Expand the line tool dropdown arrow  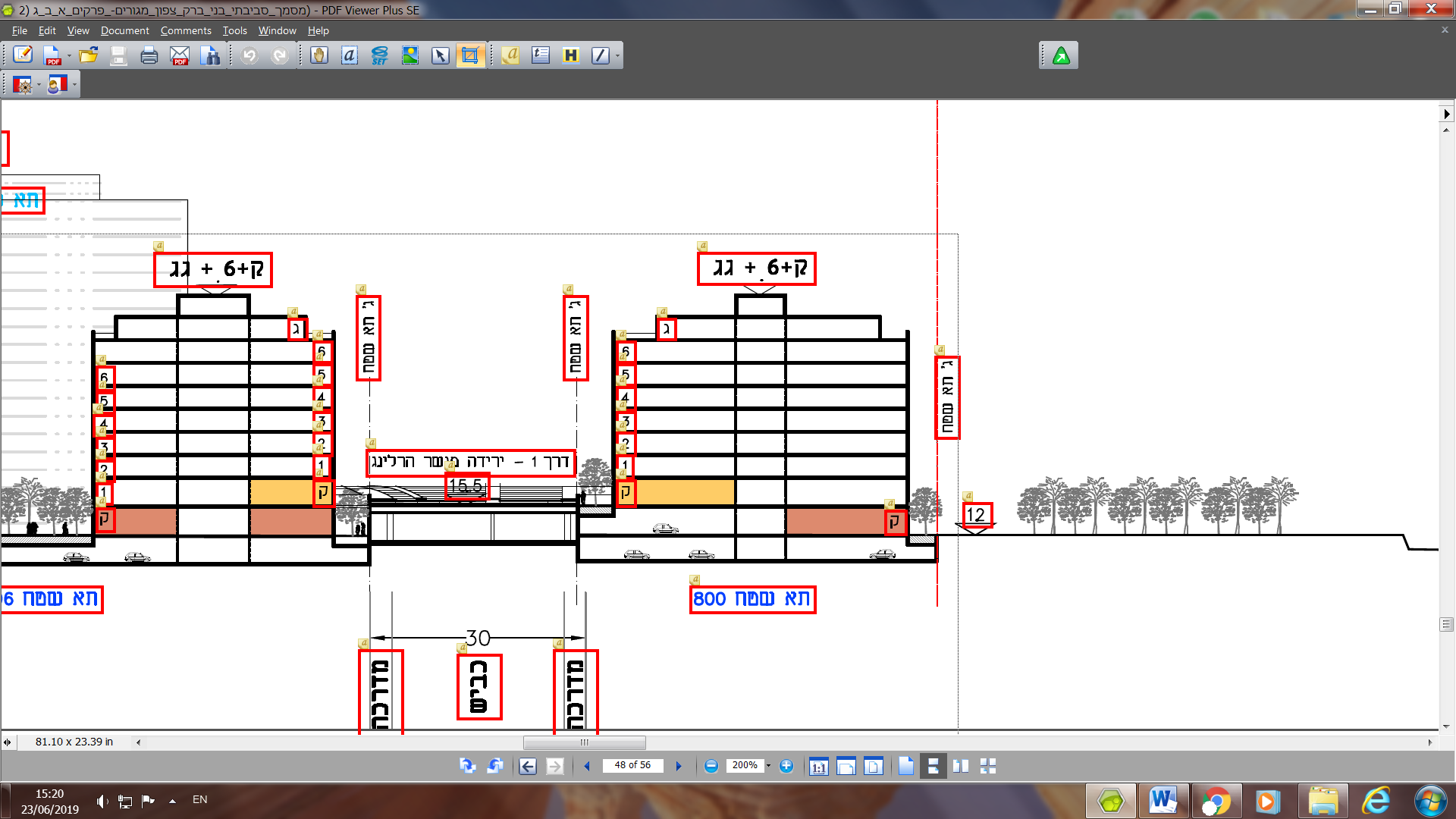point(617,55)
